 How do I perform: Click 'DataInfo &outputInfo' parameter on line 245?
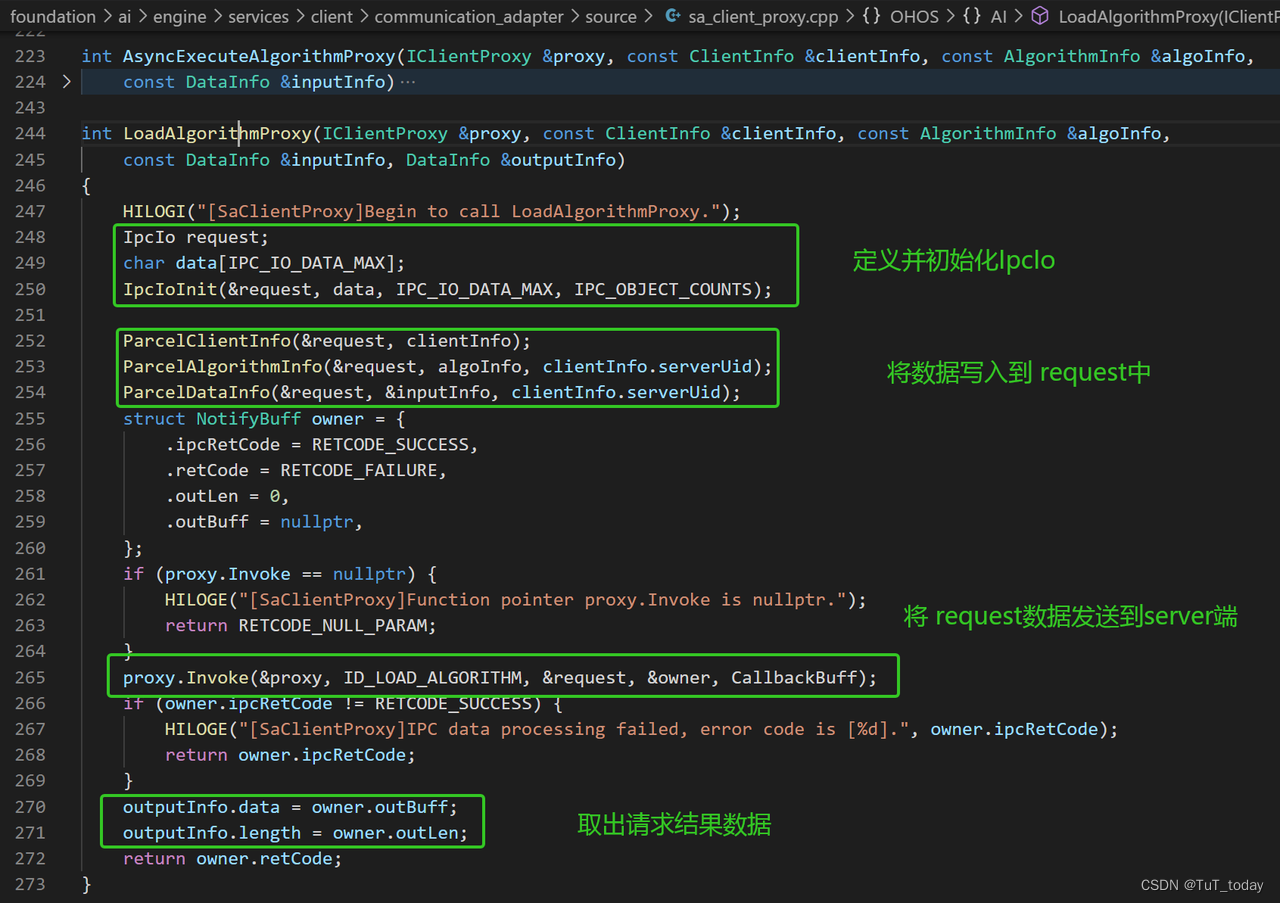pos(511,160)
